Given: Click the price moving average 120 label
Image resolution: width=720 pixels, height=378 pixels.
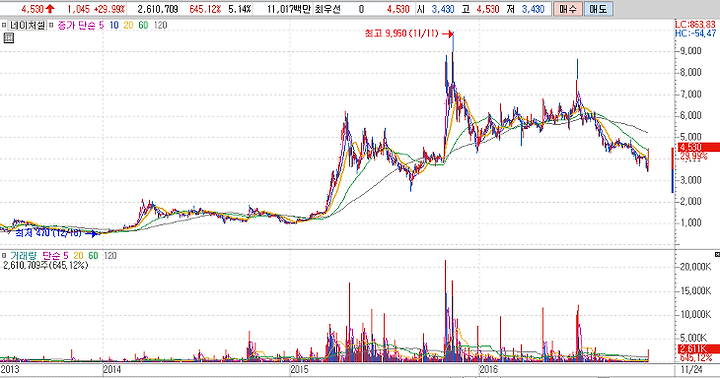Looking at the screenshot, I should pyautogui.click(x=160, y=25).
